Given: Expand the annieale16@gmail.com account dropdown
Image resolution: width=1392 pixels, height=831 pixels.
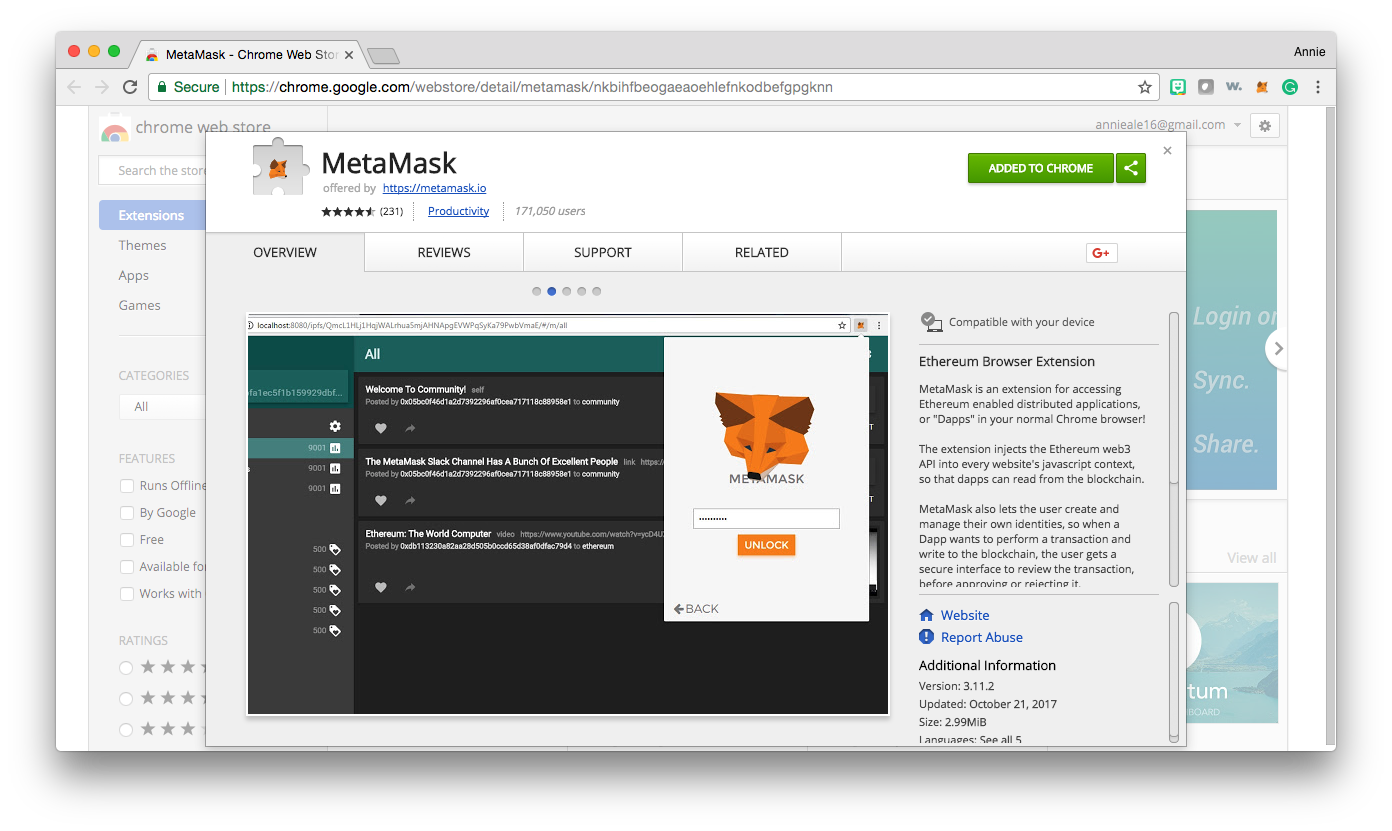Looking at the screenshot, I should coord(1169,125).
